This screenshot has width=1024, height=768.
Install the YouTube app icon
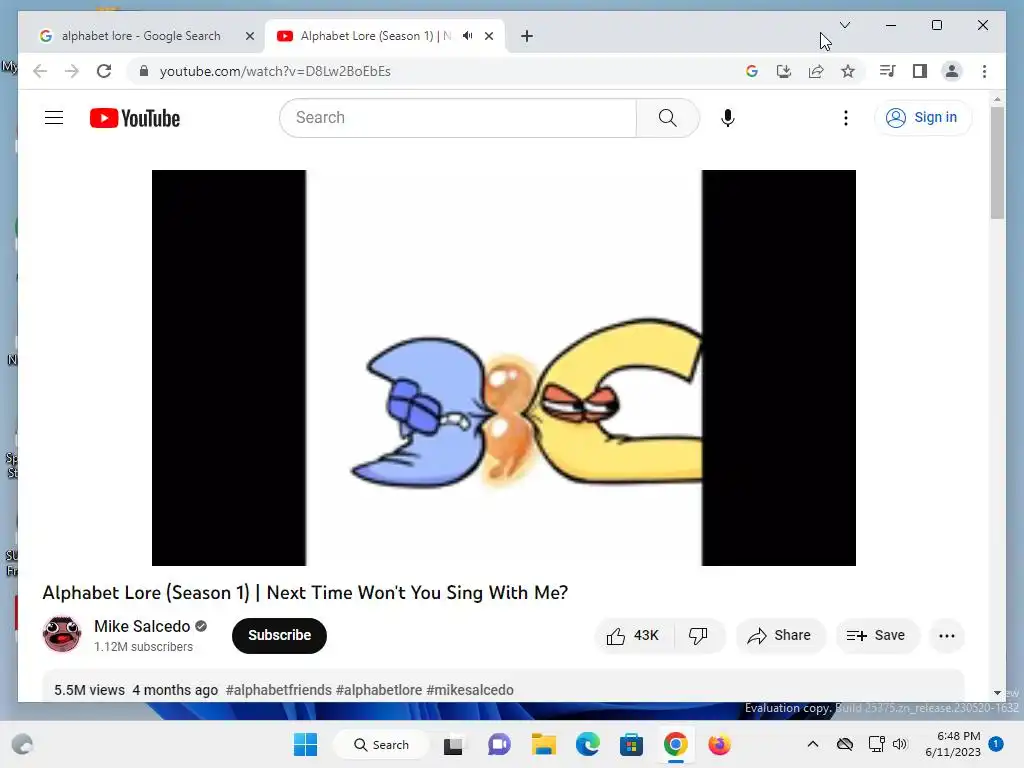click(x=784, y=71)
